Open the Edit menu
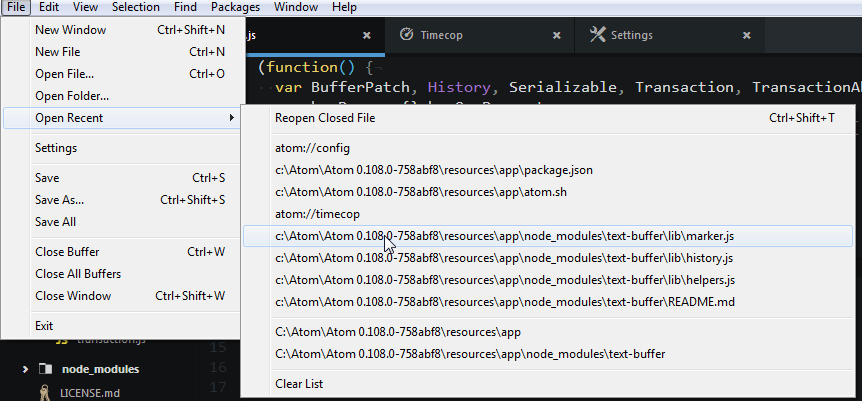This screenshot has width=862, height=401. [49, 7]
